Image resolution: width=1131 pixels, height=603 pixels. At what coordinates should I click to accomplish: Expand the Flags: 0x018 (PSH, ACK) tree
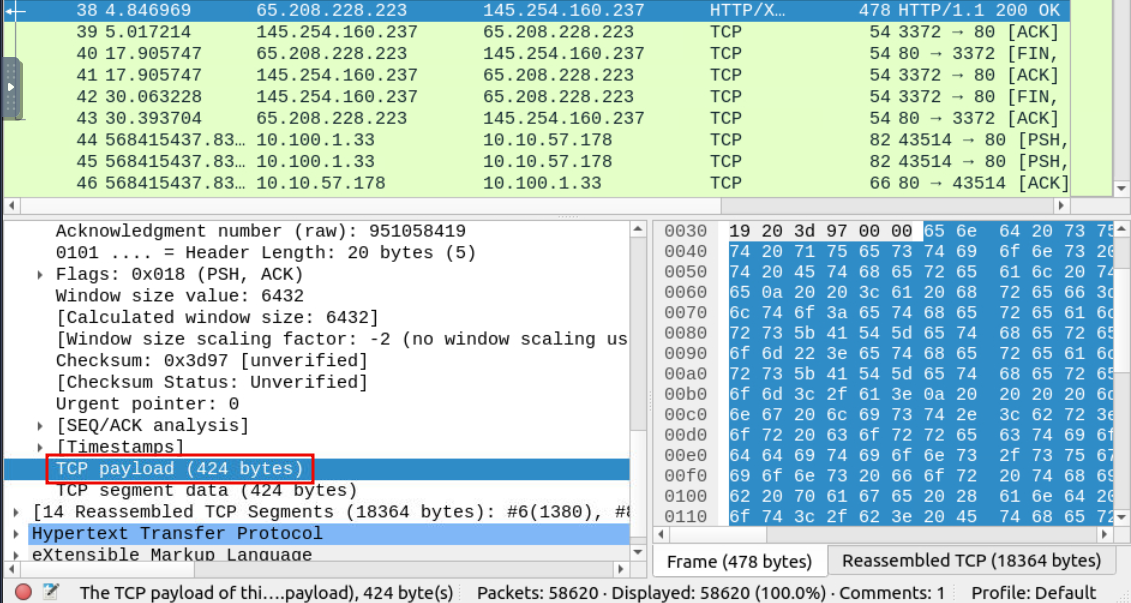pos(40,275)
